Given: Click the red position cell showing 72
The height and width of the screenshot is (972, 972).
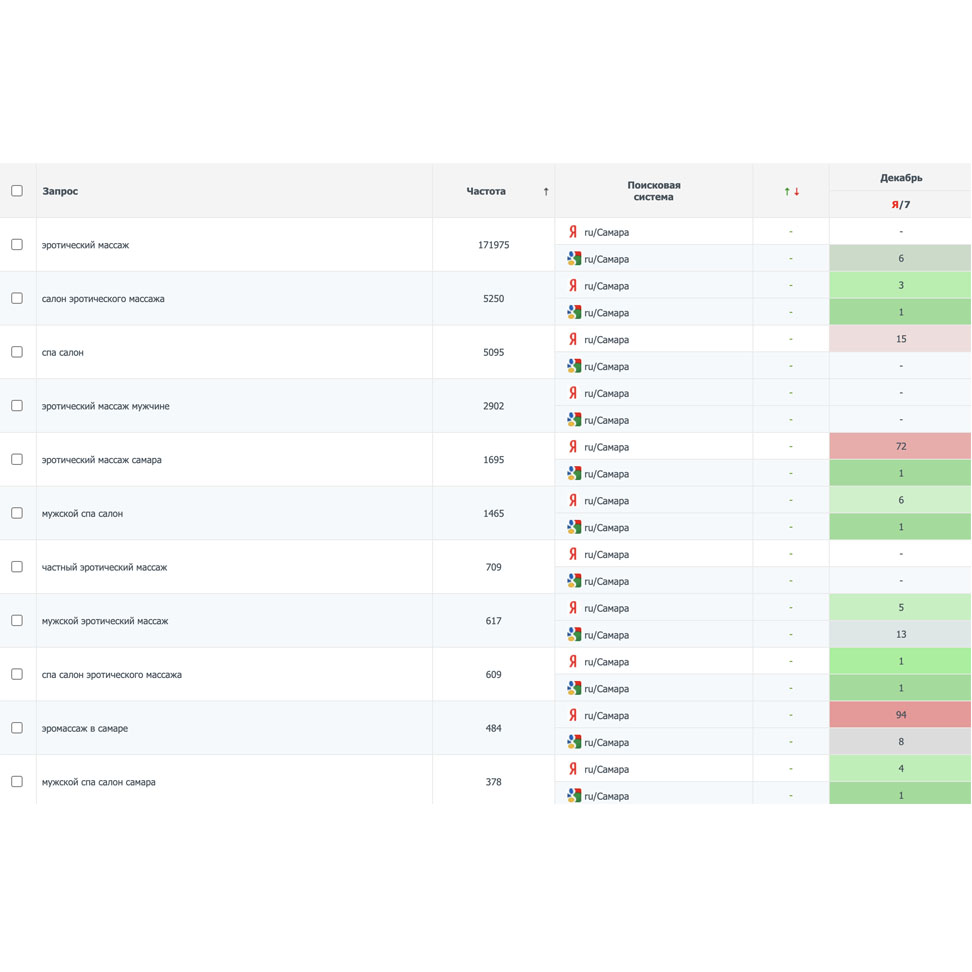Looking at the screenshot, I should click(900, 446).
